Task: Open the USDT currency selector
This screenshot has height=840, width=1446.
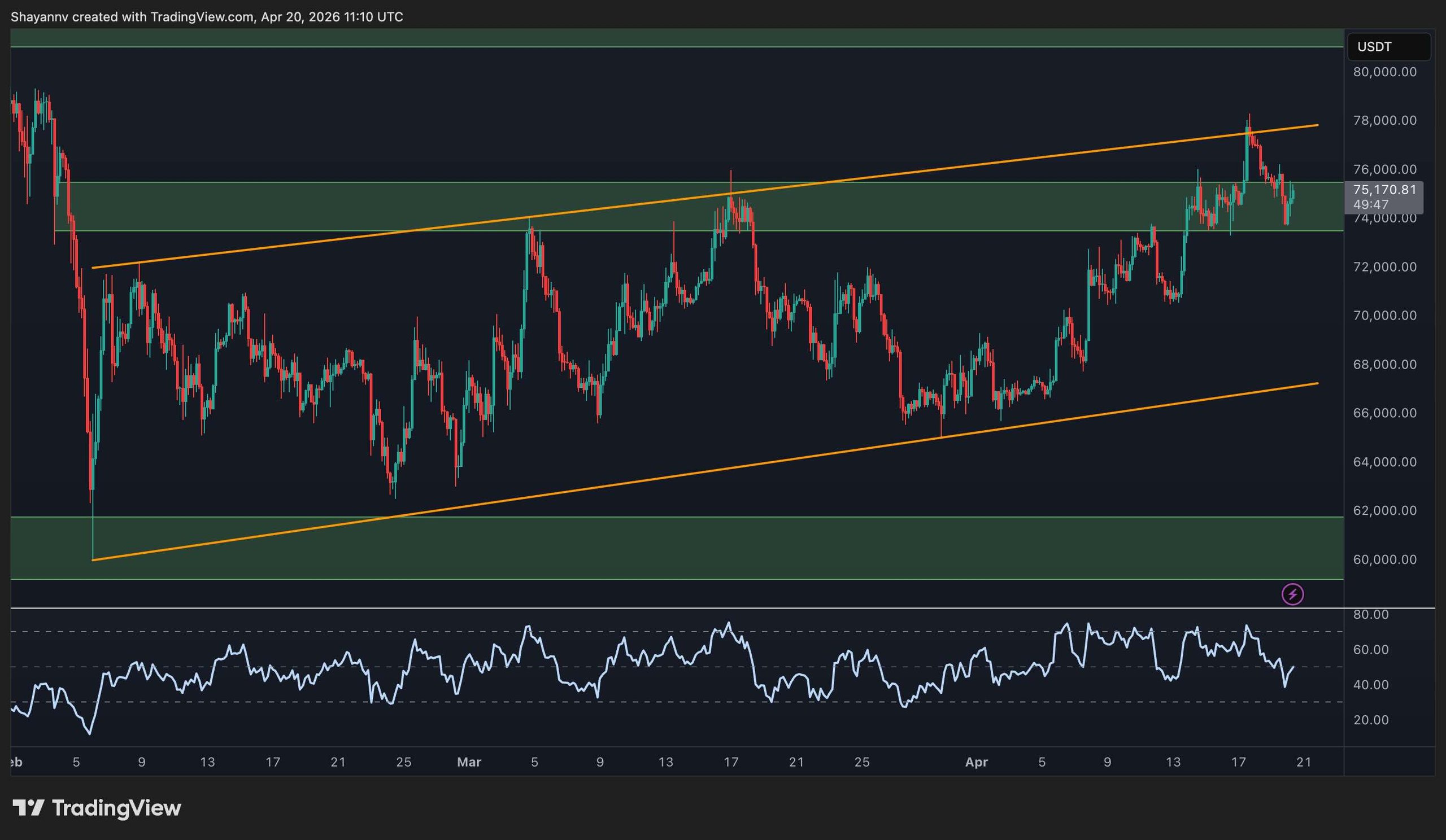Action: coord(1388,46)
